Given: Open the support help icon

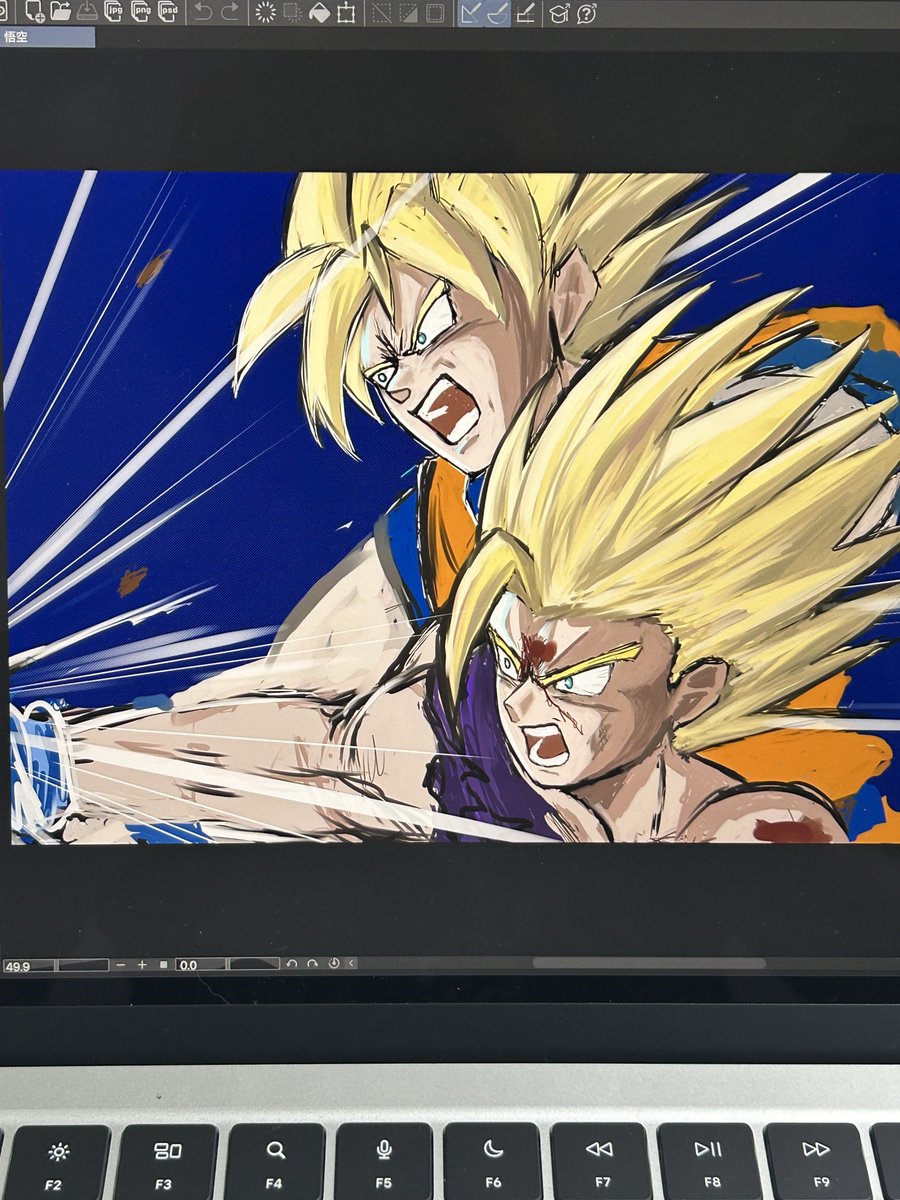Looking at the screenshot, I should pyautogui.click(x=587, y=12).
